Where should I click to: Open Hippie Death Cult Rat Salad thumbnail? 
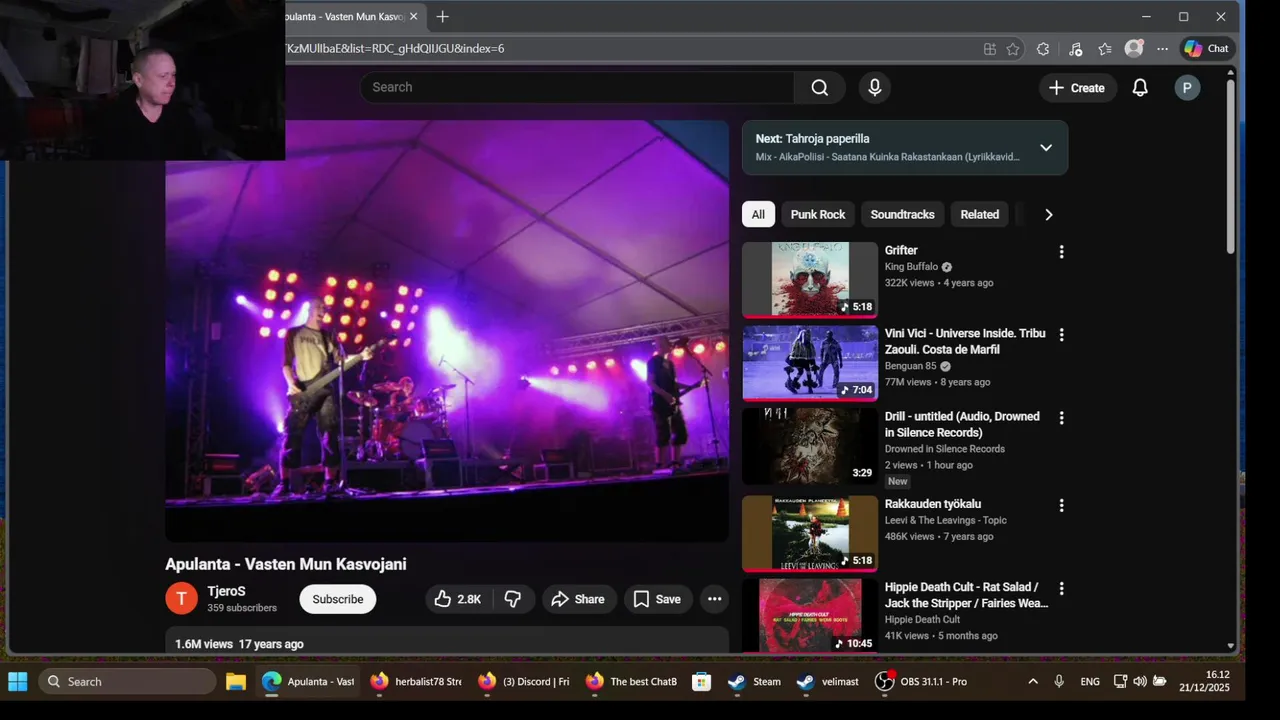coord(810,616)
